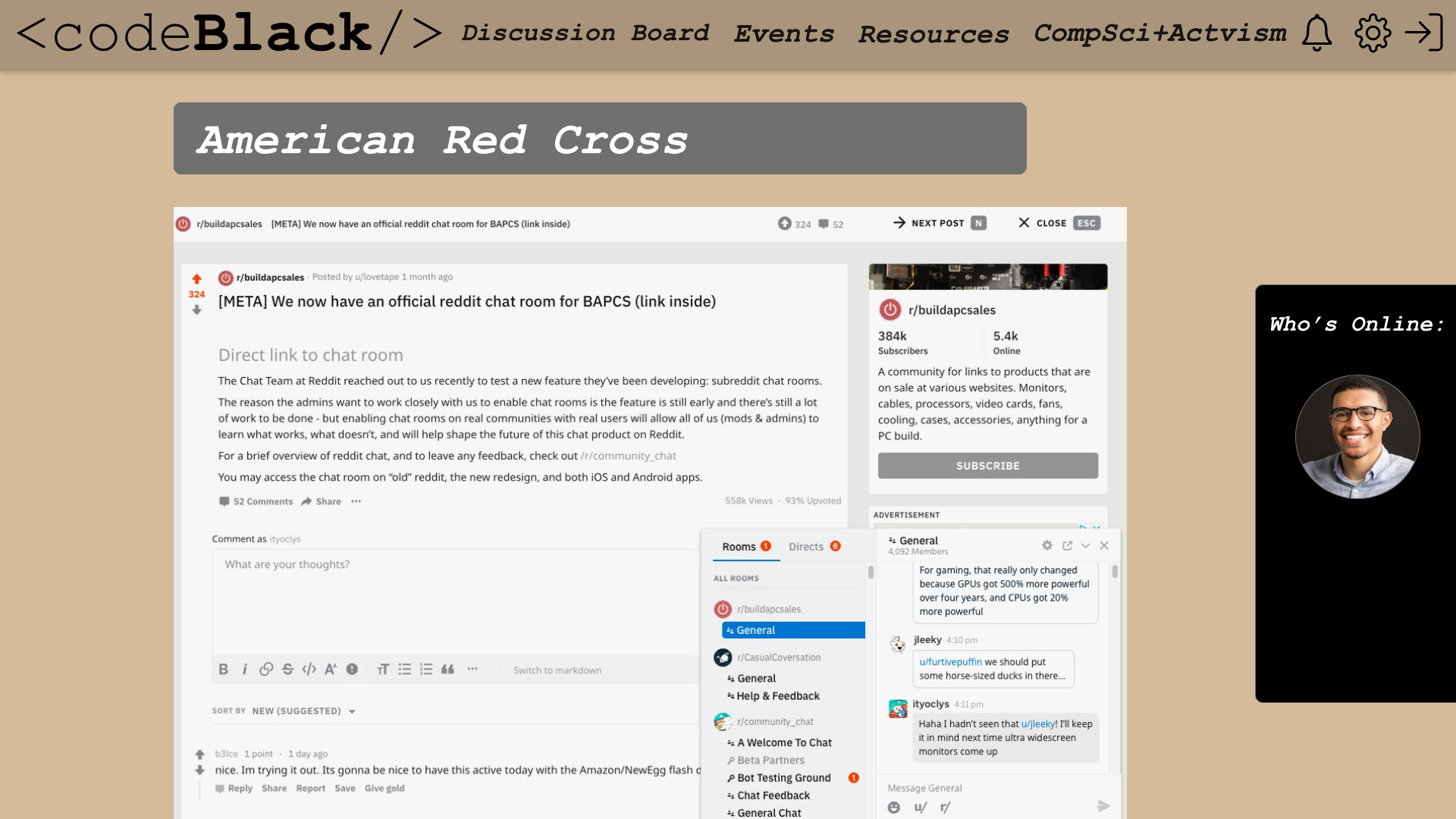Pop out the General chat window
The height and width of the screenshot is (819, 1456).
coord(1067,545)
